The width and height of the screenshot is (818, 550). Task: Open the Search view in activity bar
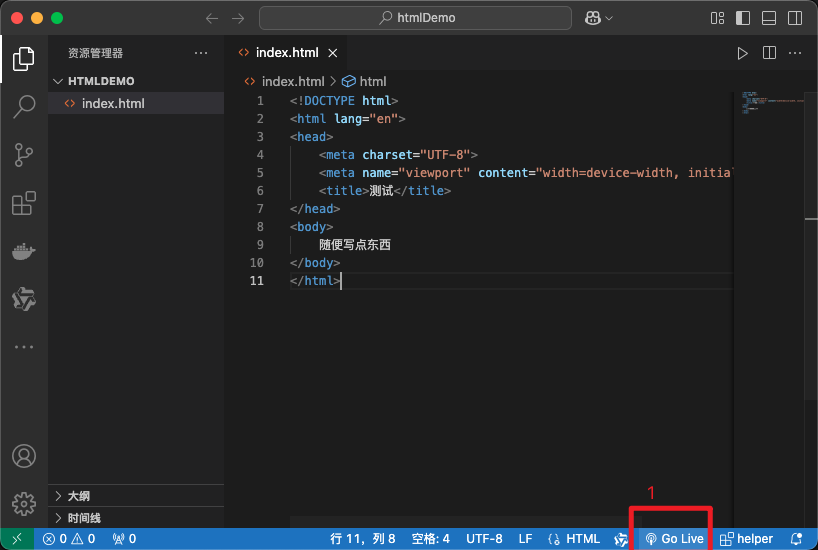click(24, 107)
